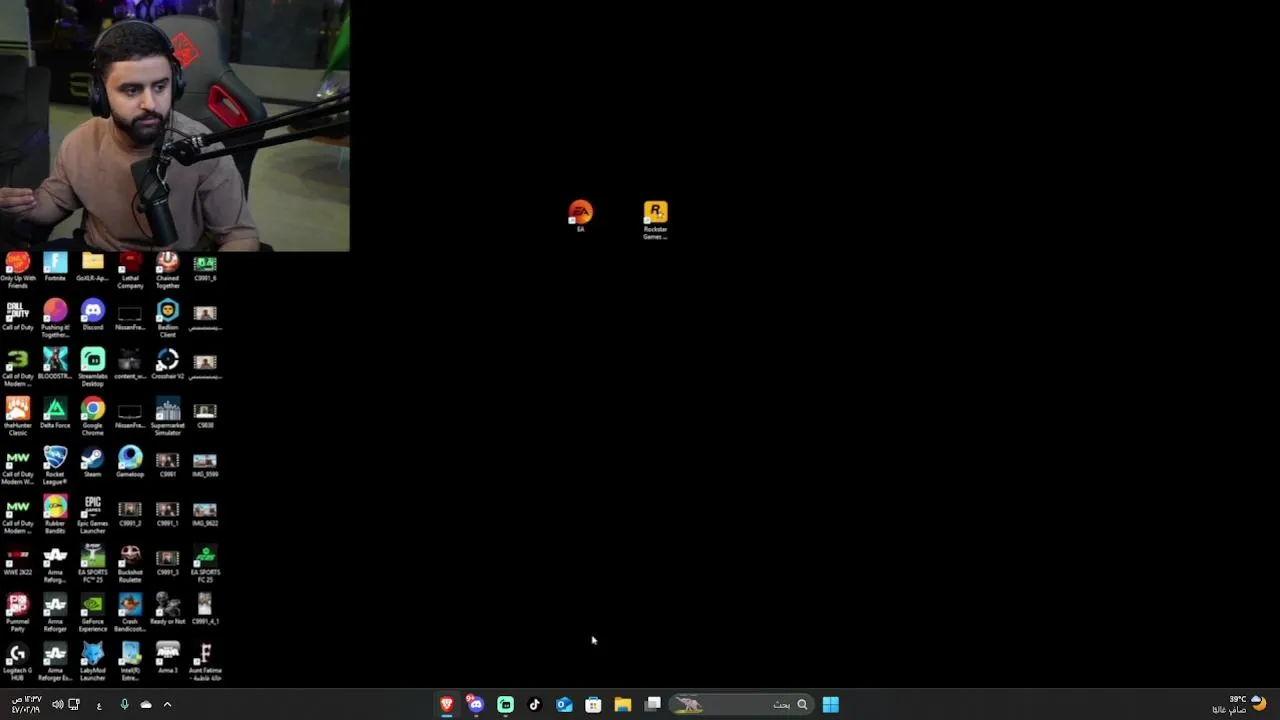
Task: Open Brave browser from the taskbar
Action: coord(447,704)
